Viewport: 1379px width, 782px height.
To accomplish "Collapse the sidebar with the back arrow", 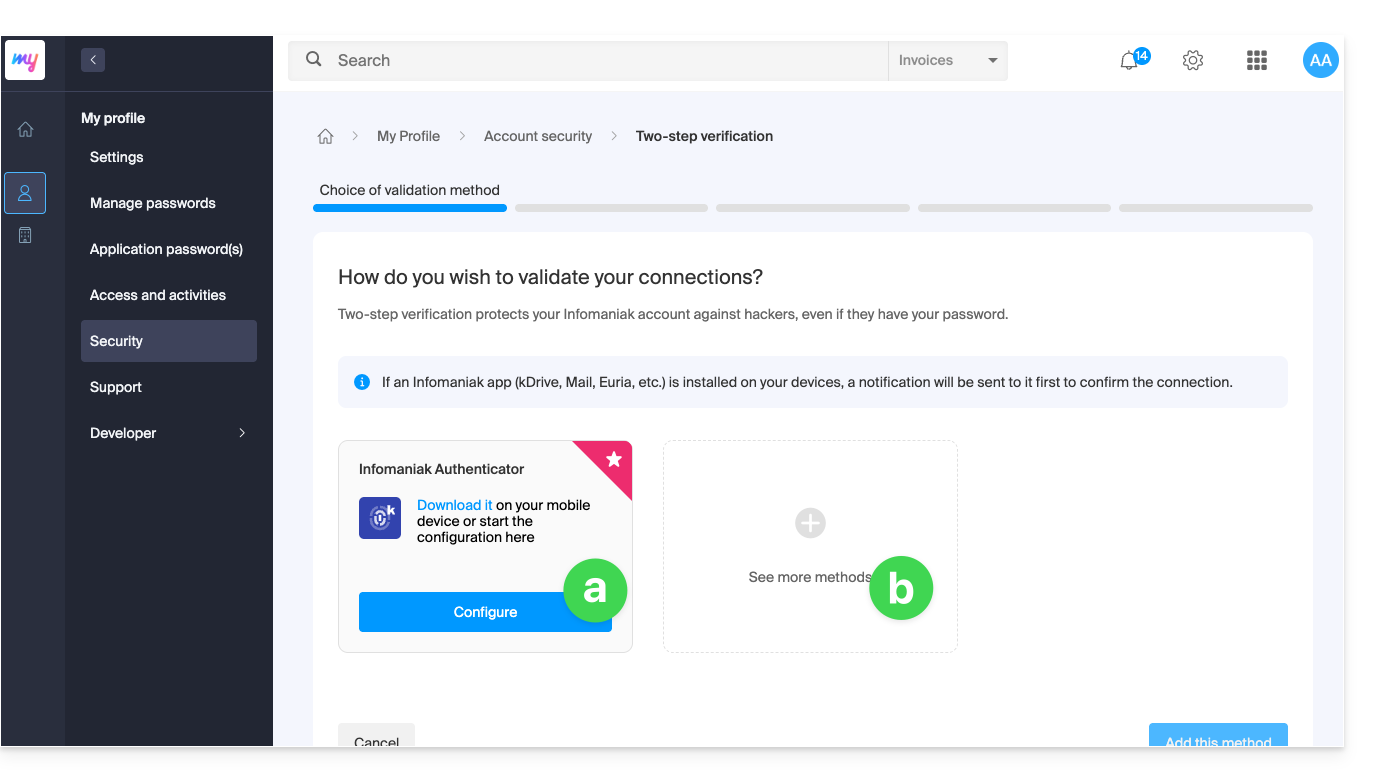I will (x=93, y=60).
